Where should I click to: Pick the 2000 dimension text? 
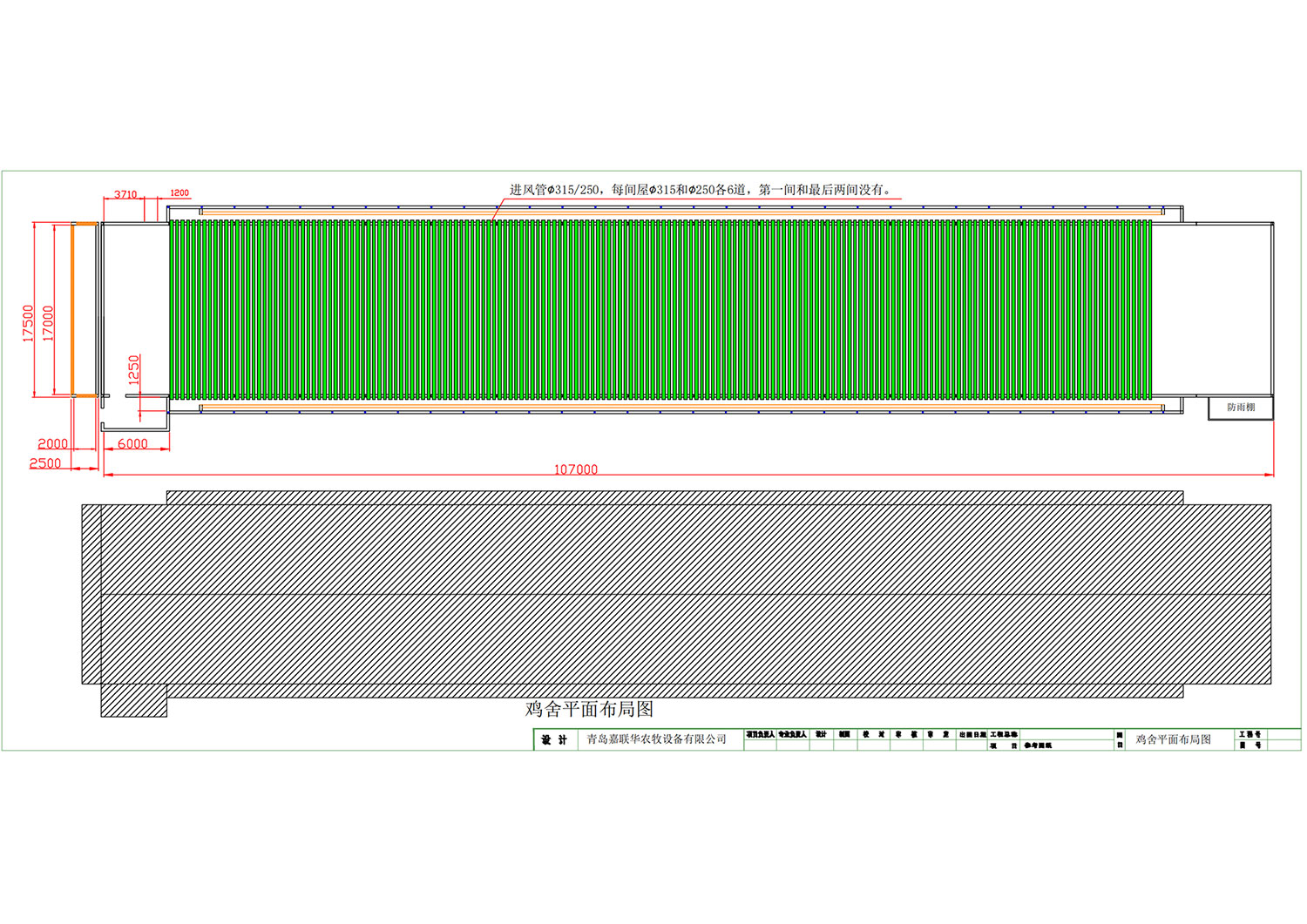[52, 444]
